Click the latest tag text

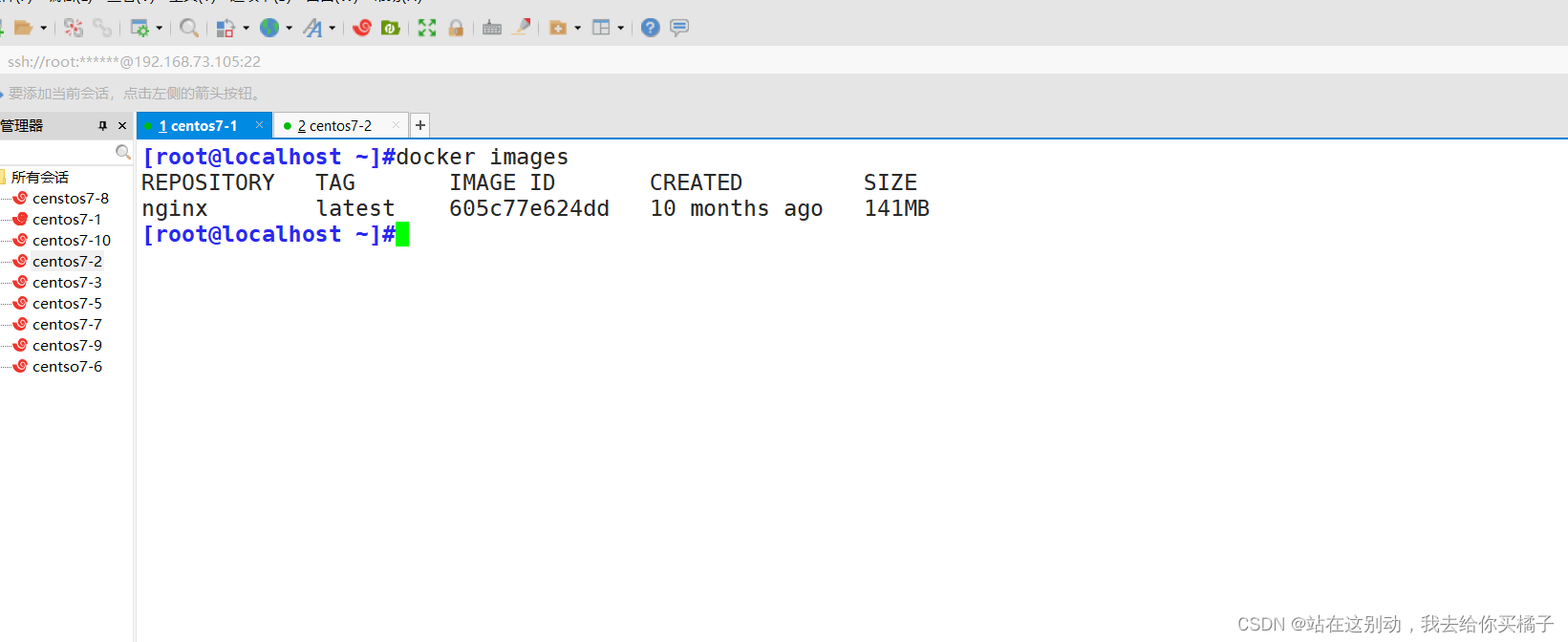pos(355,208)
